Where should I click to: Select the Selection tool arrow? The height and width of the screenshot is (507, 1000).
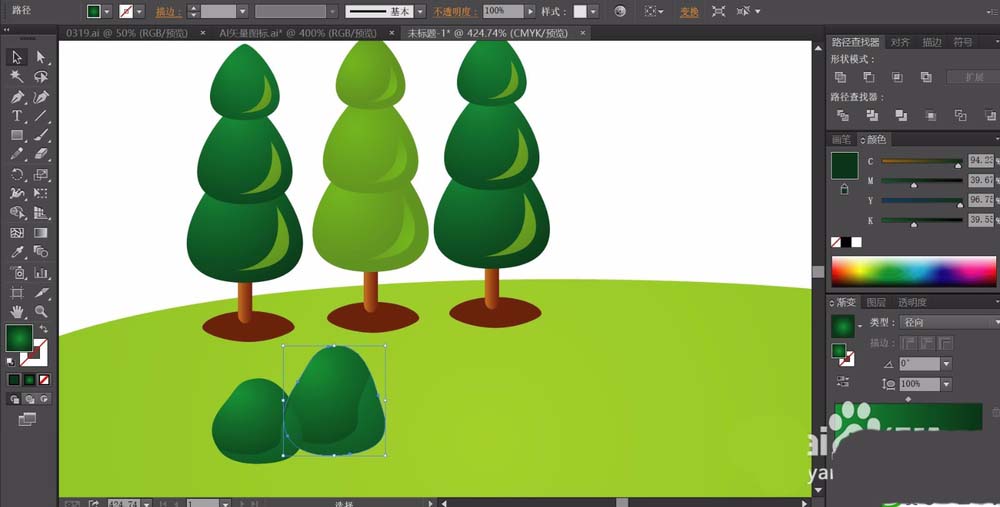pyautogui.click(x=17, y=57)
